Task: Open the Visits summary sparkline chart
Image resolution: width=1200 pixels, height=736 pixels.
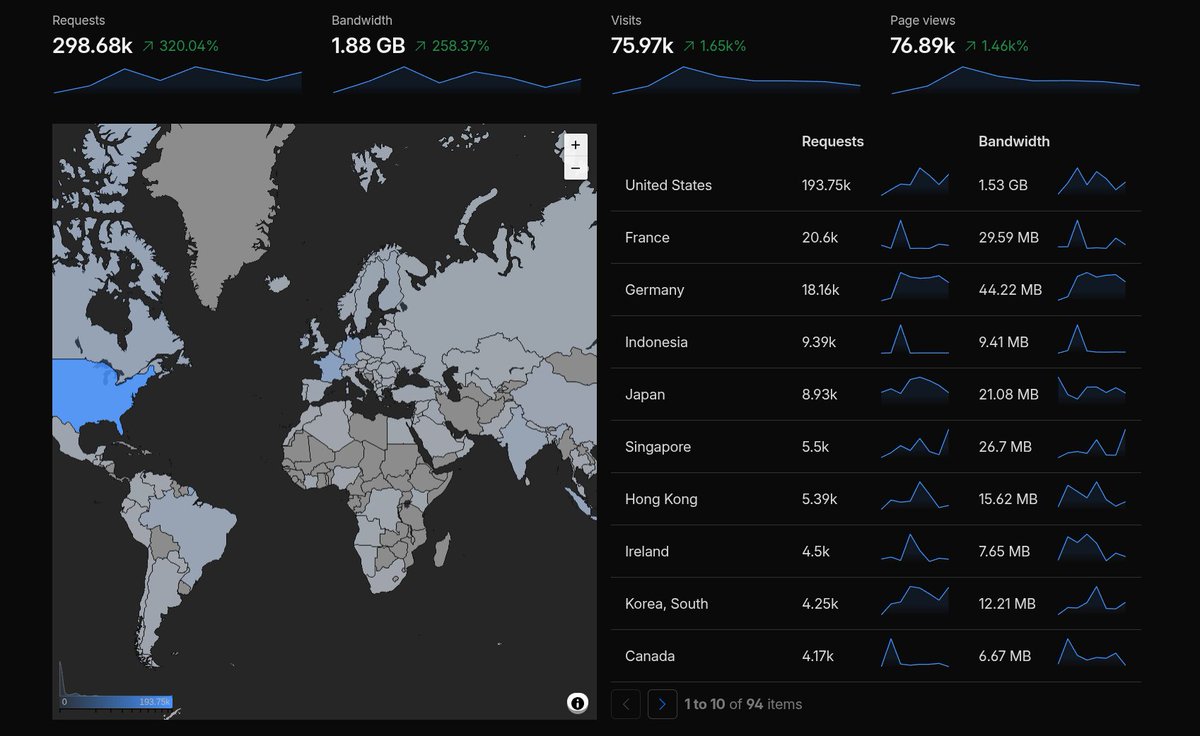Action: point(736,80)
